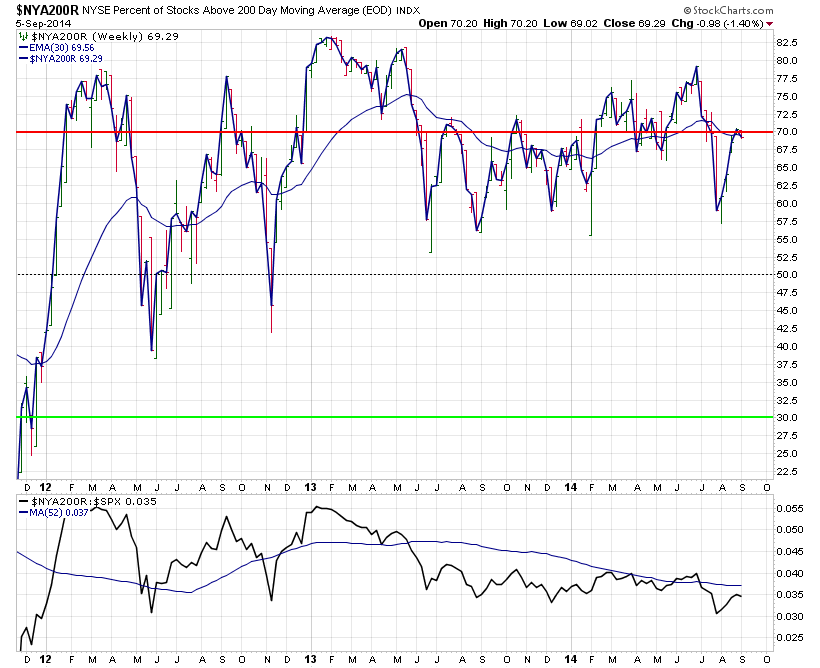Click the red down-arrow next to Chg value
This screenshot has width=820, height=668.
(x=769, y=24)
